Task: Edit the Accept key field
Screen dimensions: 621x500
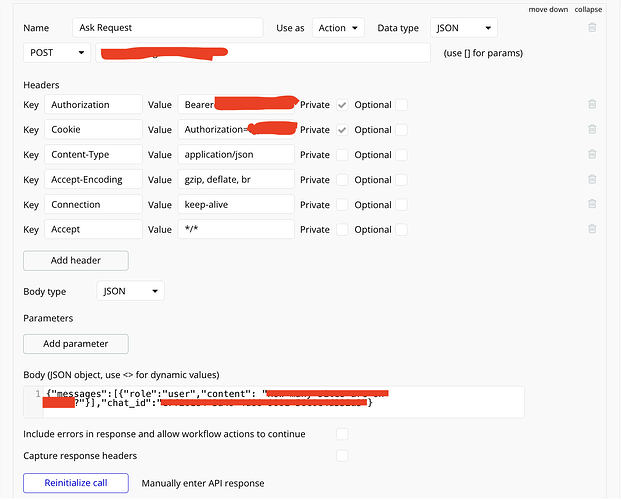Action: click(93, 229)
